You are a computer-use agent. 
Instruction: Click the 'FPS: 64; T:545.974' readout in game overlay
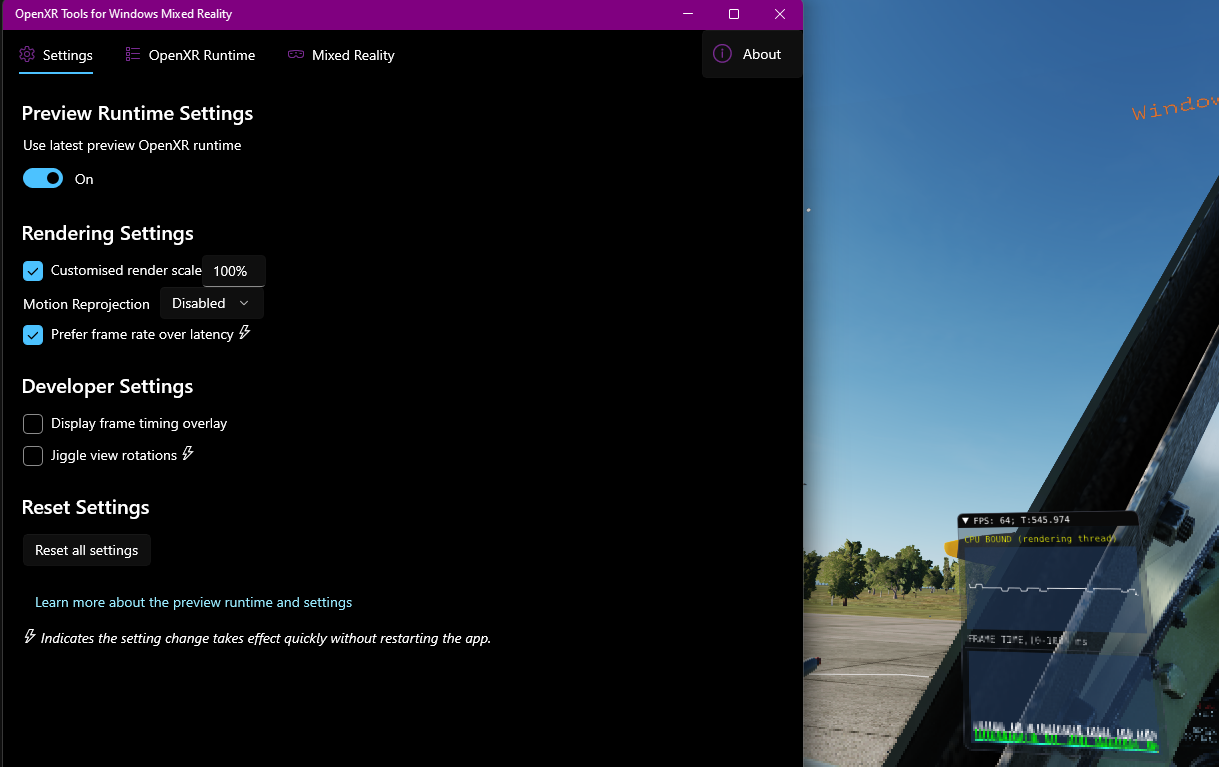pos(1022,520)
